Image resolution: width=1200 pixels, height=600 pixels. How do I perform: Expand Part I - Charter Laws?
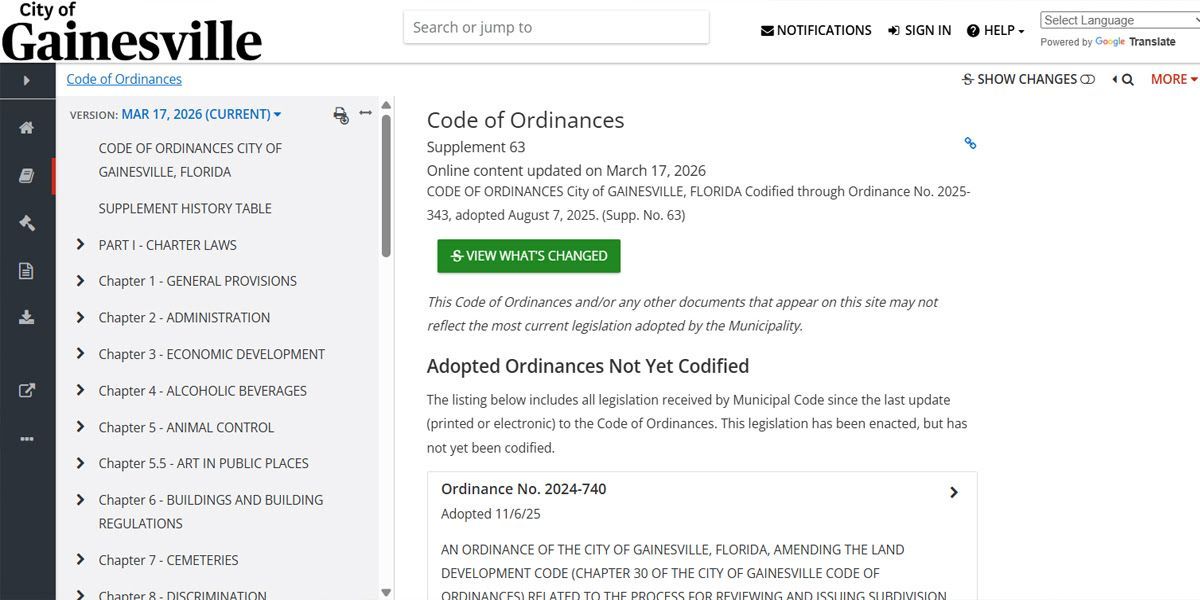(x=80, y=244)
